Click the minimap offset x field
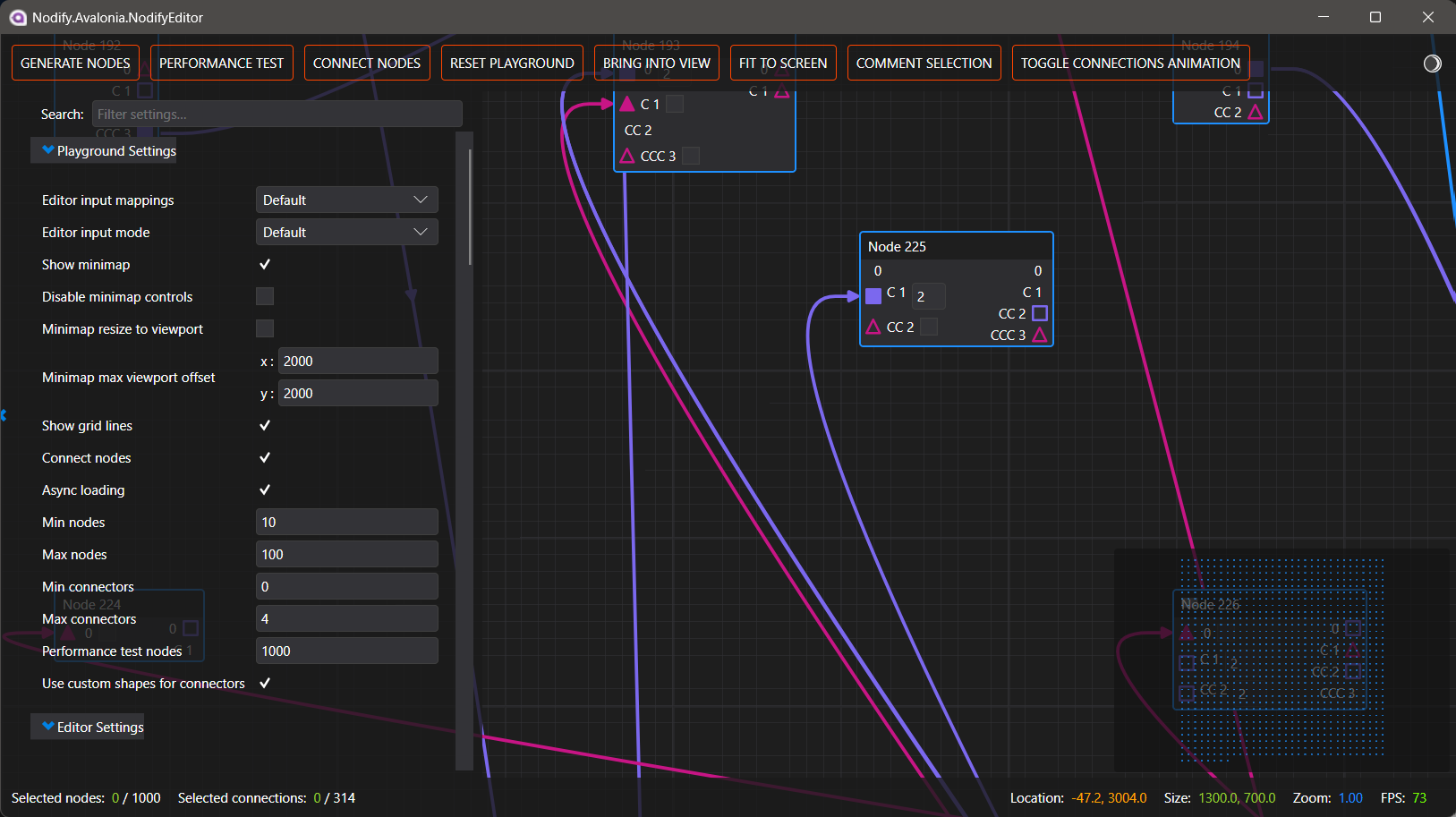 click(358, 361)
